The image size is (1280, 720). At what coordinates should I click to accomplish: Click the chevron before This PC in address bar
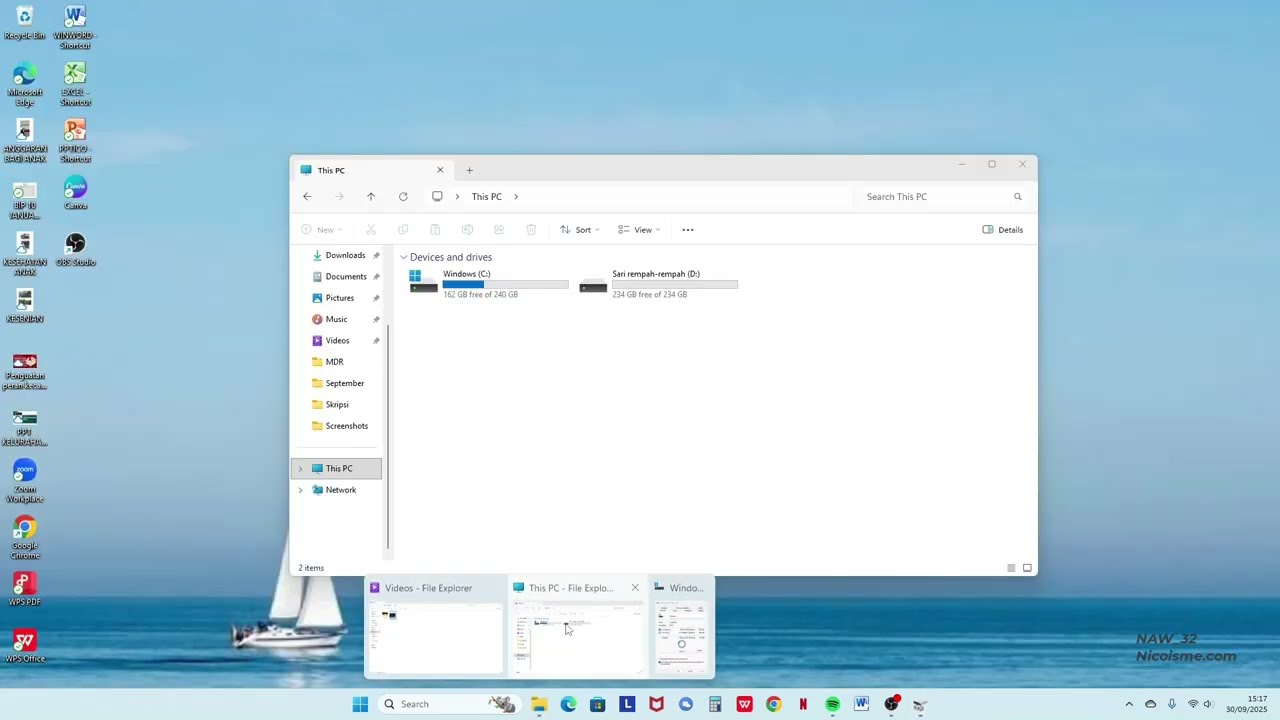tap(458, 197)
